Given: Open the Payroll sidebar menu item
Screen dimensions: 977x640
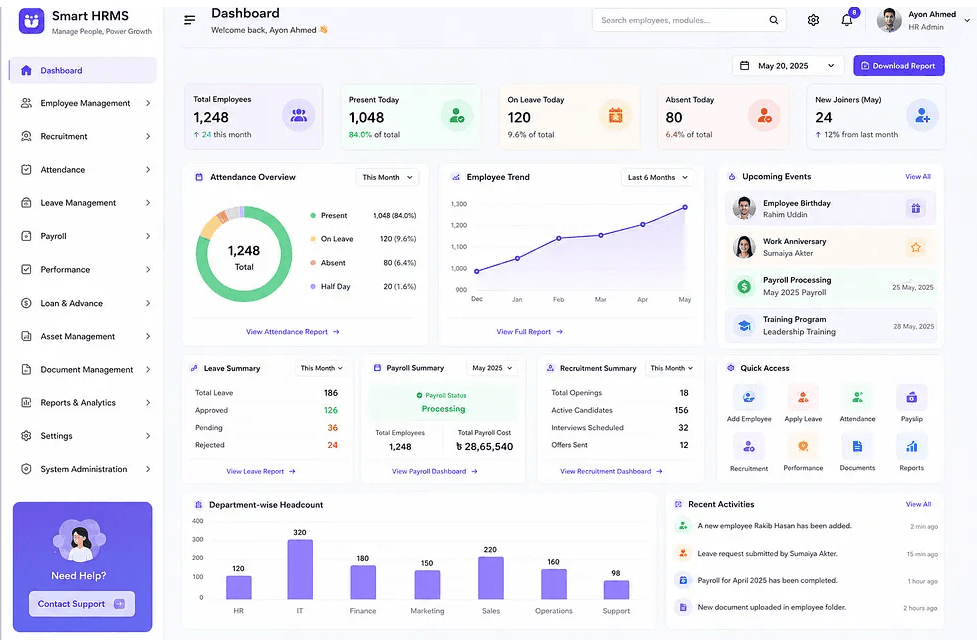Looking at the screenshot, I should (83, 236).
